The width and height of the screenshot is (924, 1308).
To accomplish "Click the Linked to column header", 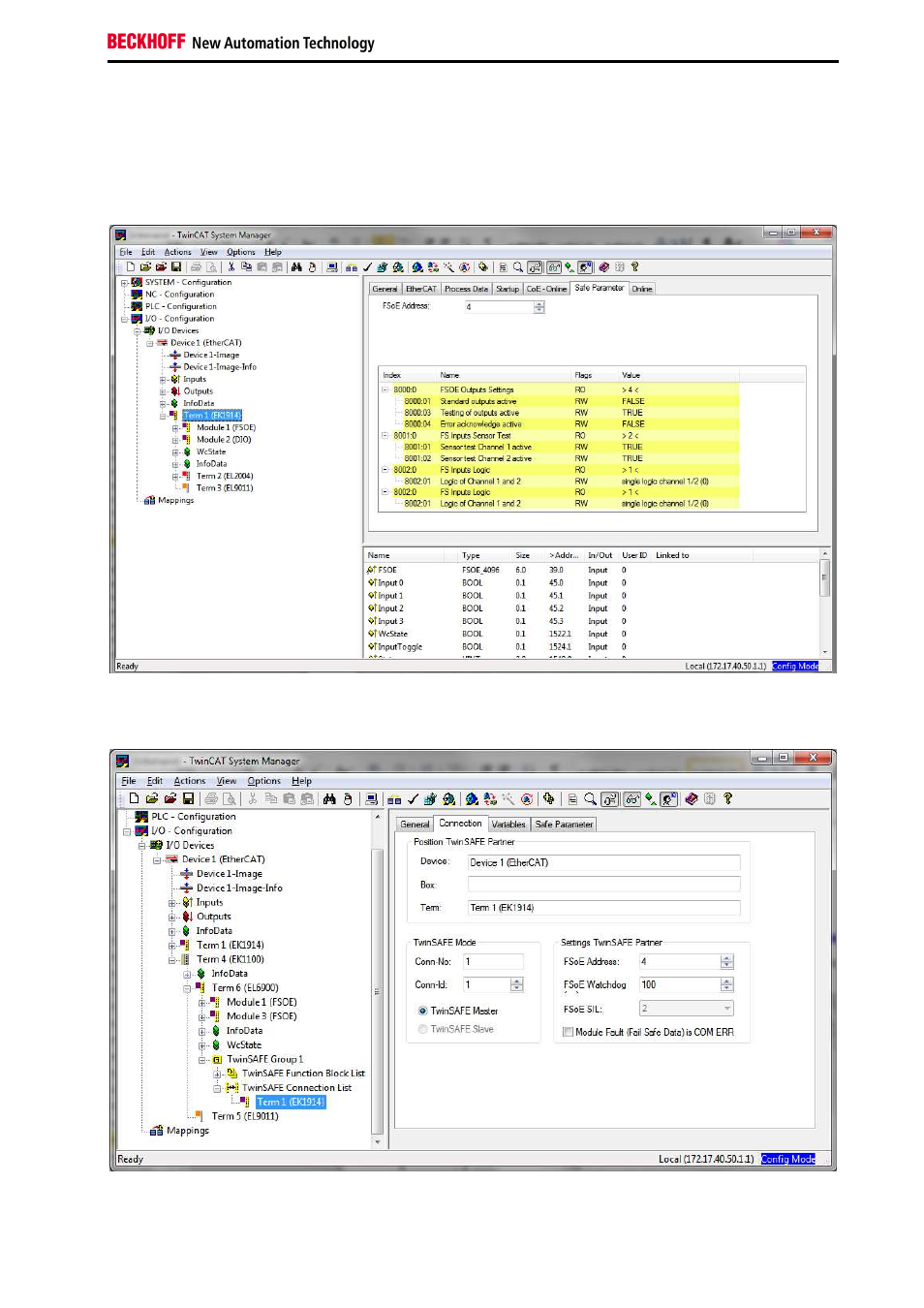I will coord(672,555).
